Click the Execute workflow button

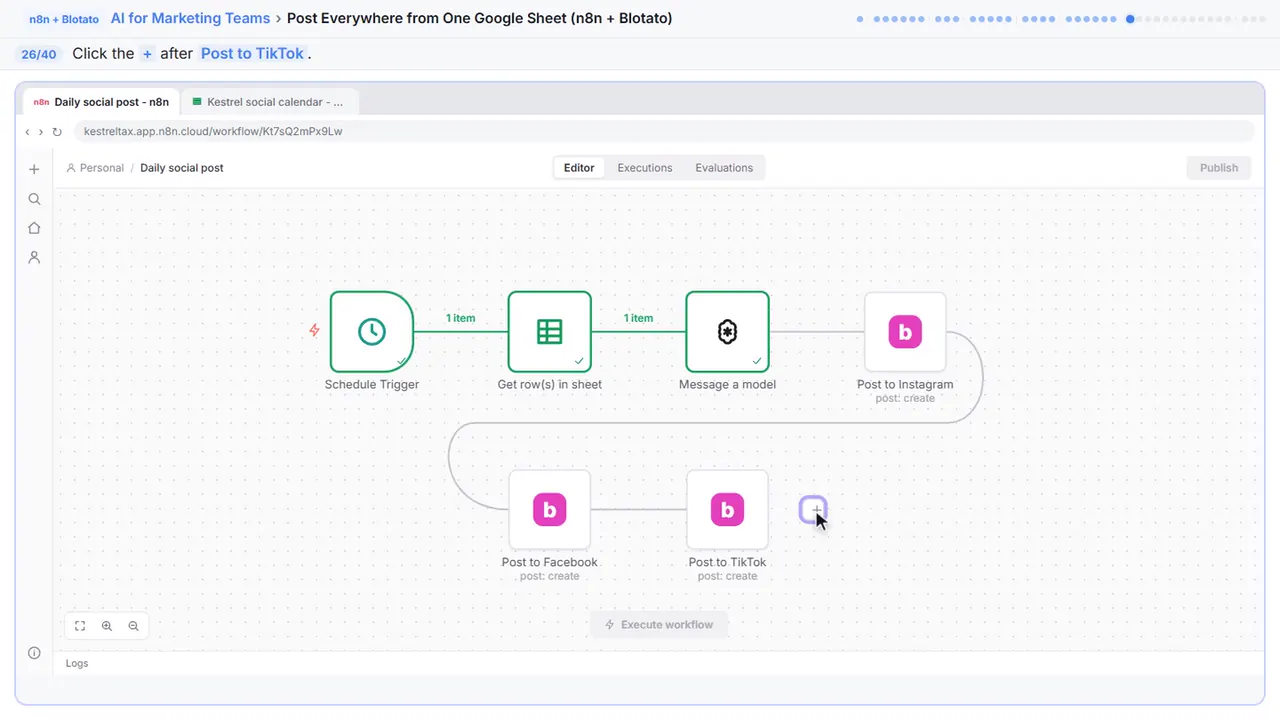pyautogui.click(x=659, y=625)
